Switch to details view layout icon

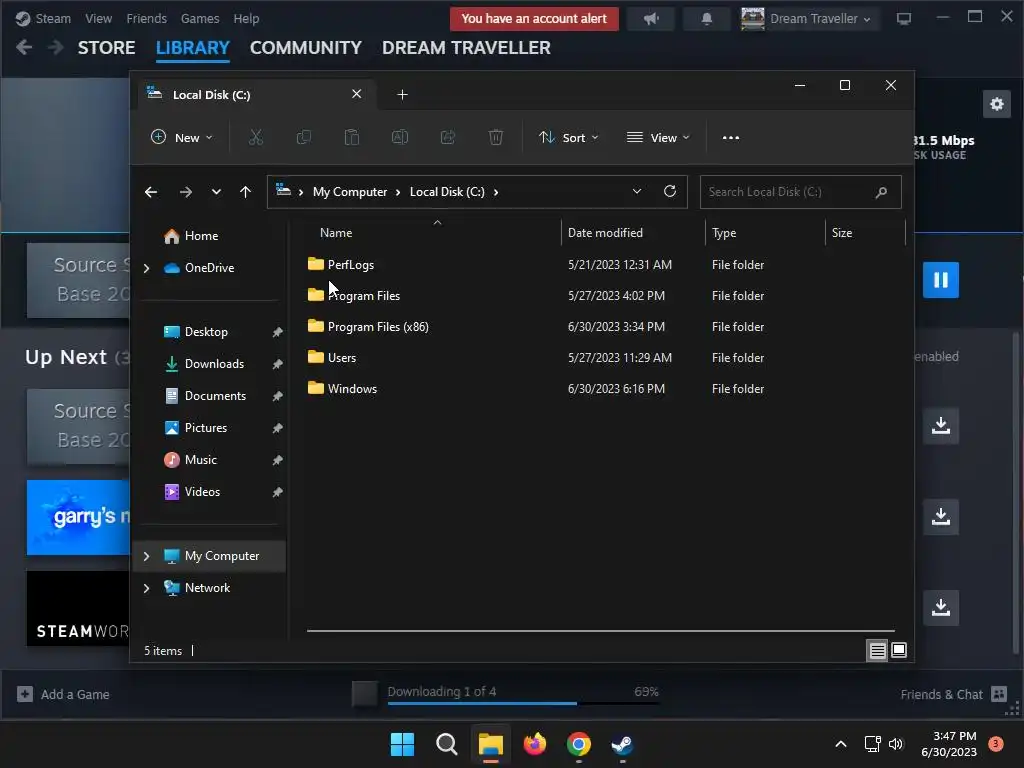(x=877, y=650)
